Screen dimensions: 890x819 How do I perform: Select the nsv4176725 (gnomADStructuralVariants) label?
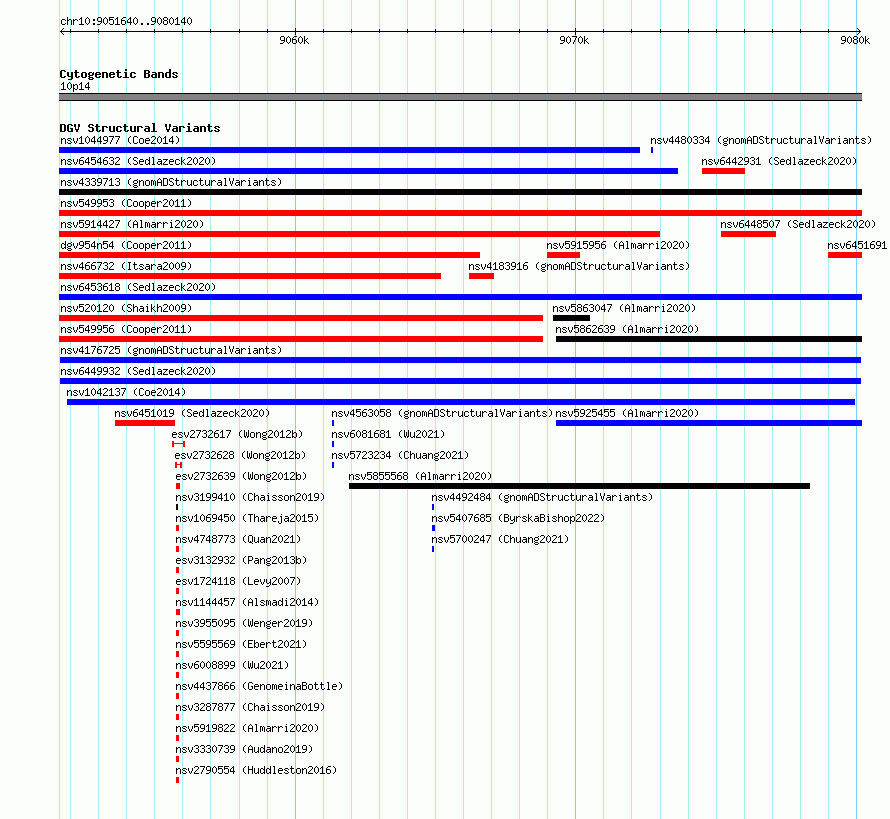click(x=171, y=350)
